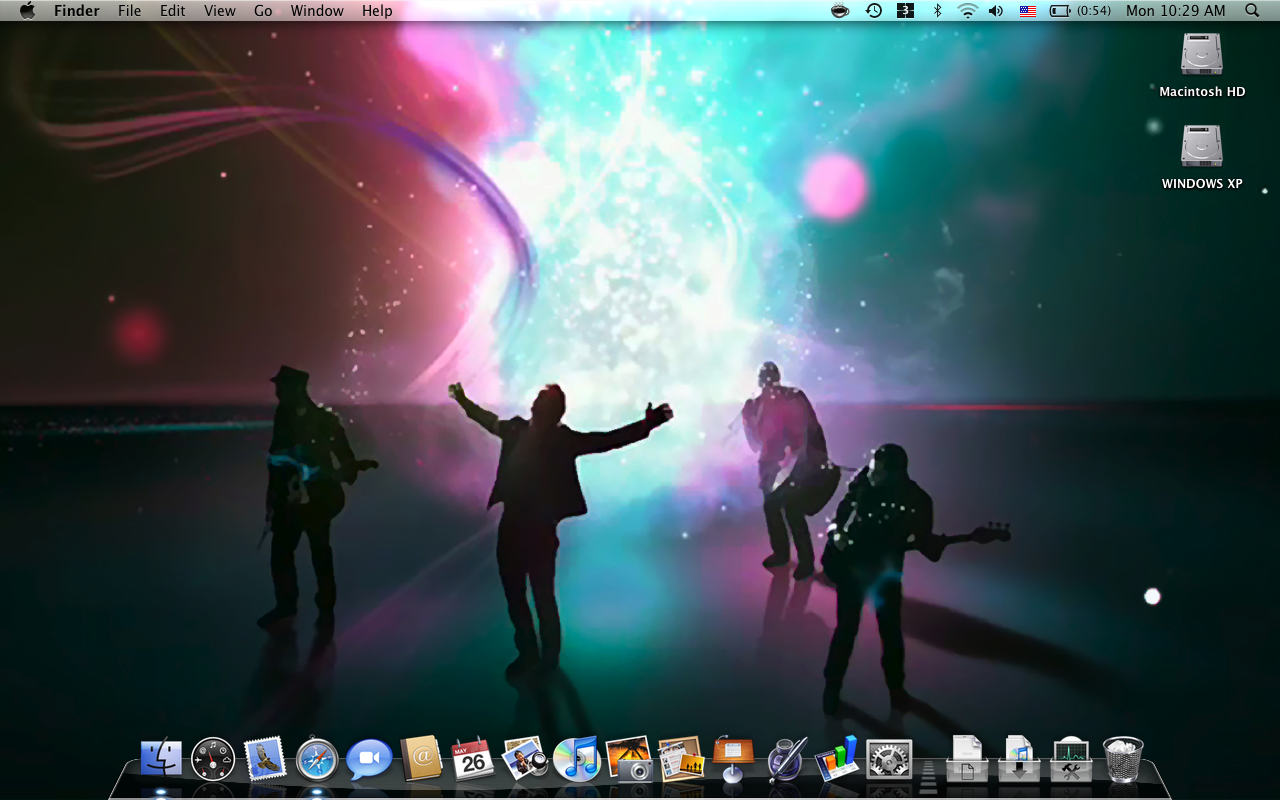Open the Bluetooth status menu
Screen dimensions: 1280x800
tap(937, 11)
